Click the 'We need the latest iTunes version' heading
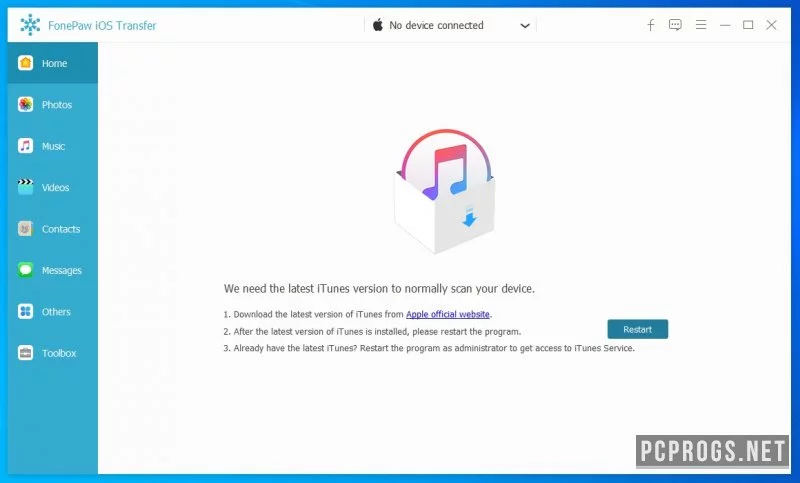This screenshot has height=483, width=800. tap(379, 289)
